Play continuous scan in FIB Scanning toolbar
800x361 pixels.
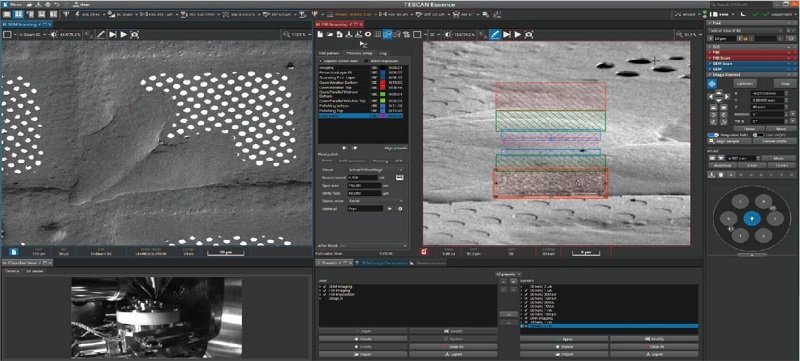pyautogui.click(x=518, y=35)
